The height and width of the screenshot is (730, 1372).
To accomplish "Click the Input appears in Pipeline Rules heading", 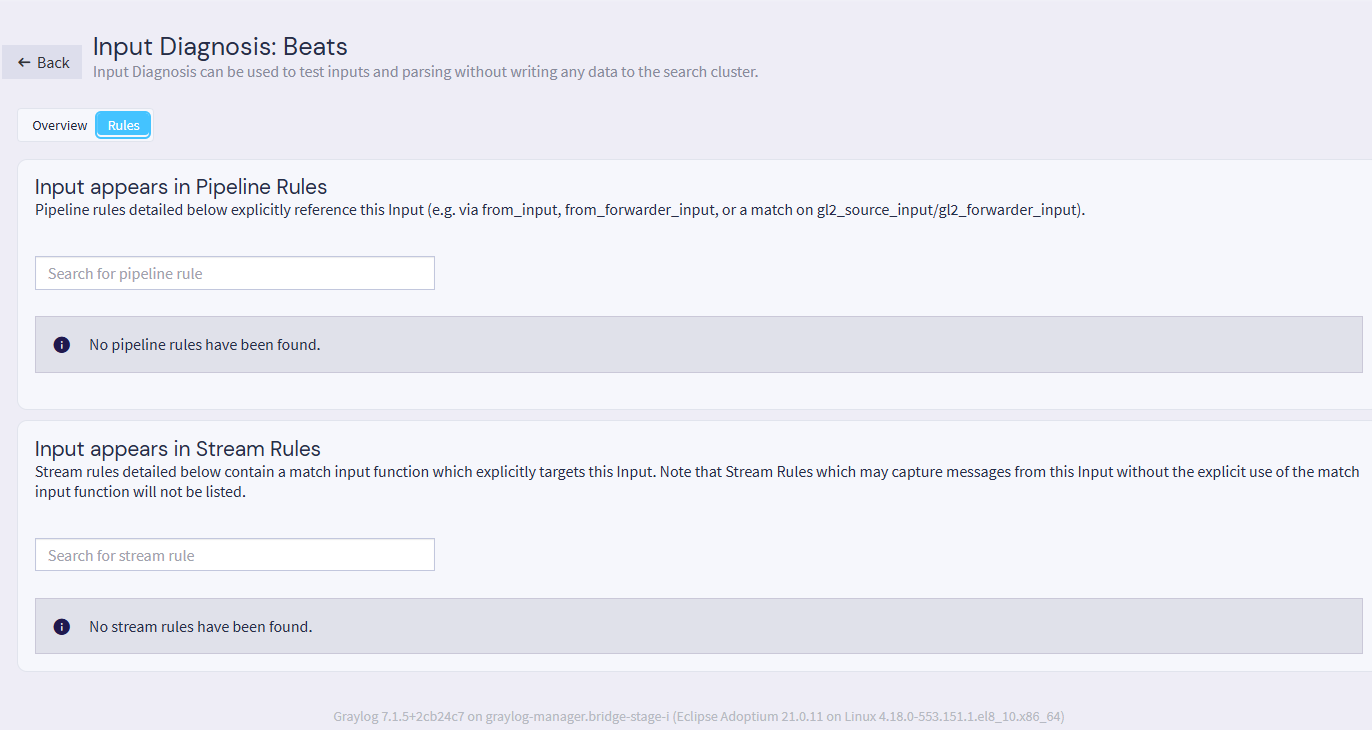I will coord(181,186).
